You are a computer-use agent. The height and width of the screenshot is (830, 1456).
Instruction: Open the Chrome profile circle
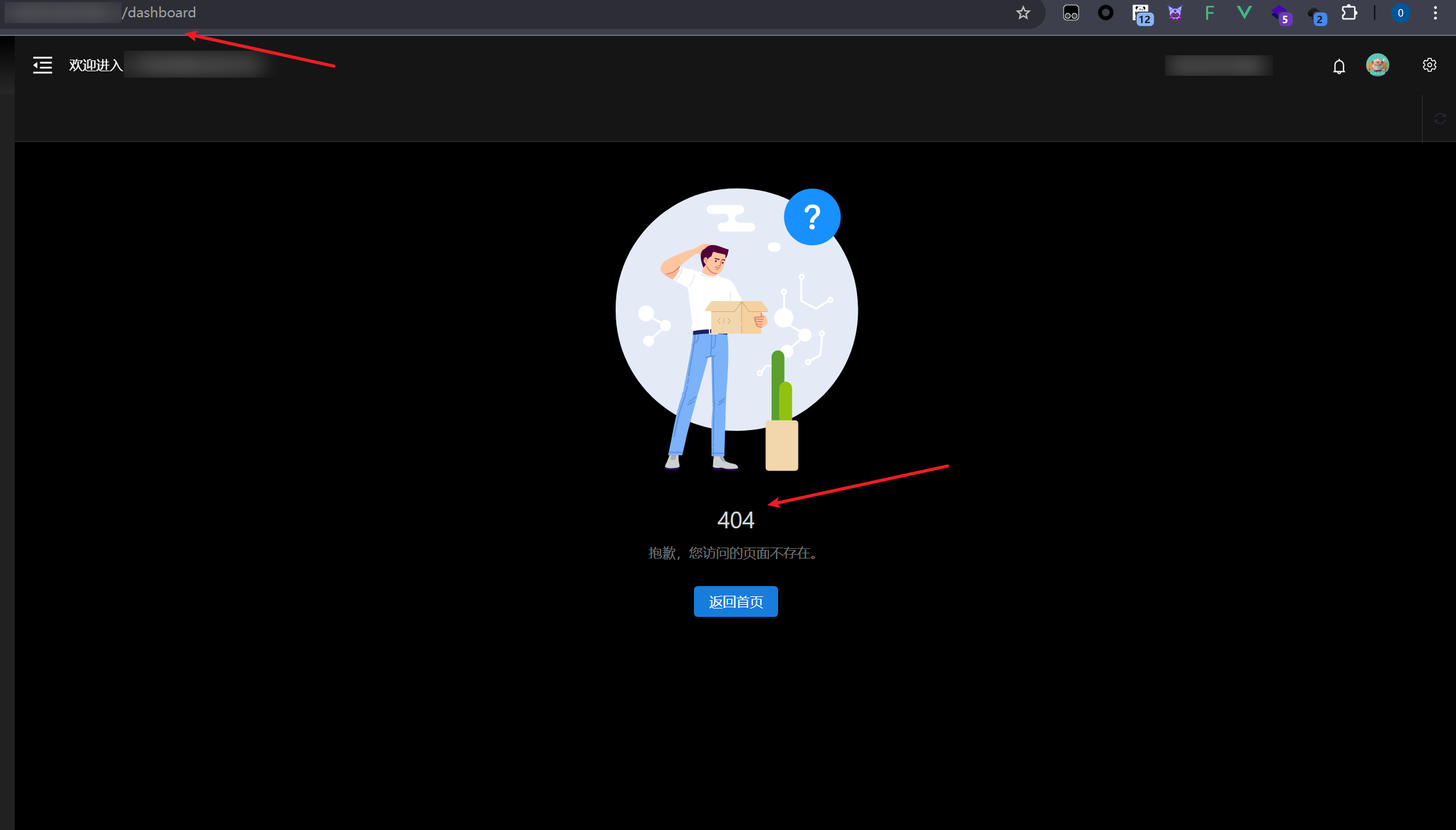1400,13
